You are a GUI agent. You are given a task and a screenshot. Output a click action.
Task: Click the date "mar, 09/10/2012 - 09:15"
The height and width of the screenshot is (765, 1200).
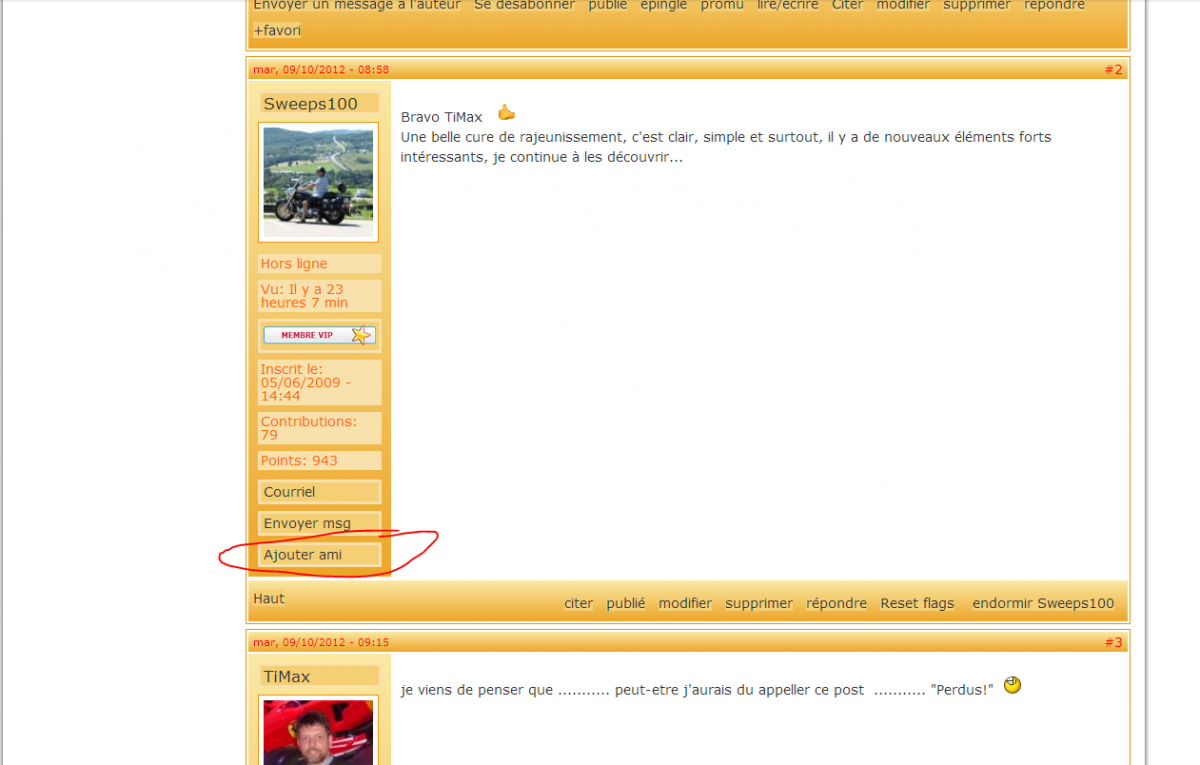click(x=321, y=642)
